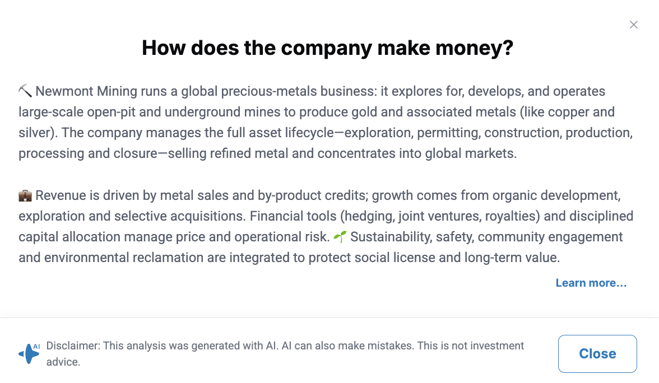This screenshot has height=383, width=659.
Task: Click the outlined Close button
Action: 597,354
